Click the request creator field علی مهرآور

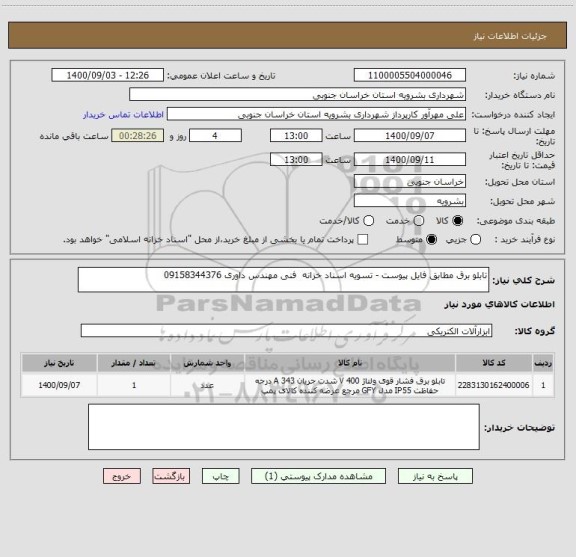[x=316, y=114]
